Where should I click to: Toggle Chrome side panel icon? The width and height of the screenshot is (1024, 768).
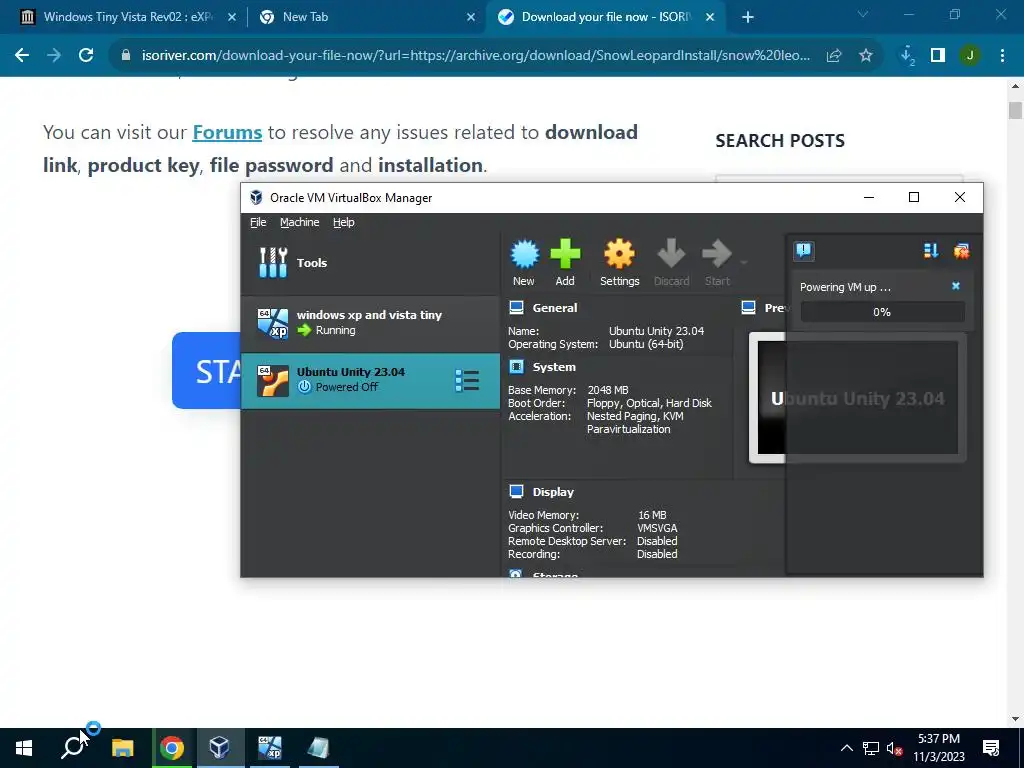tap(938, 56)
